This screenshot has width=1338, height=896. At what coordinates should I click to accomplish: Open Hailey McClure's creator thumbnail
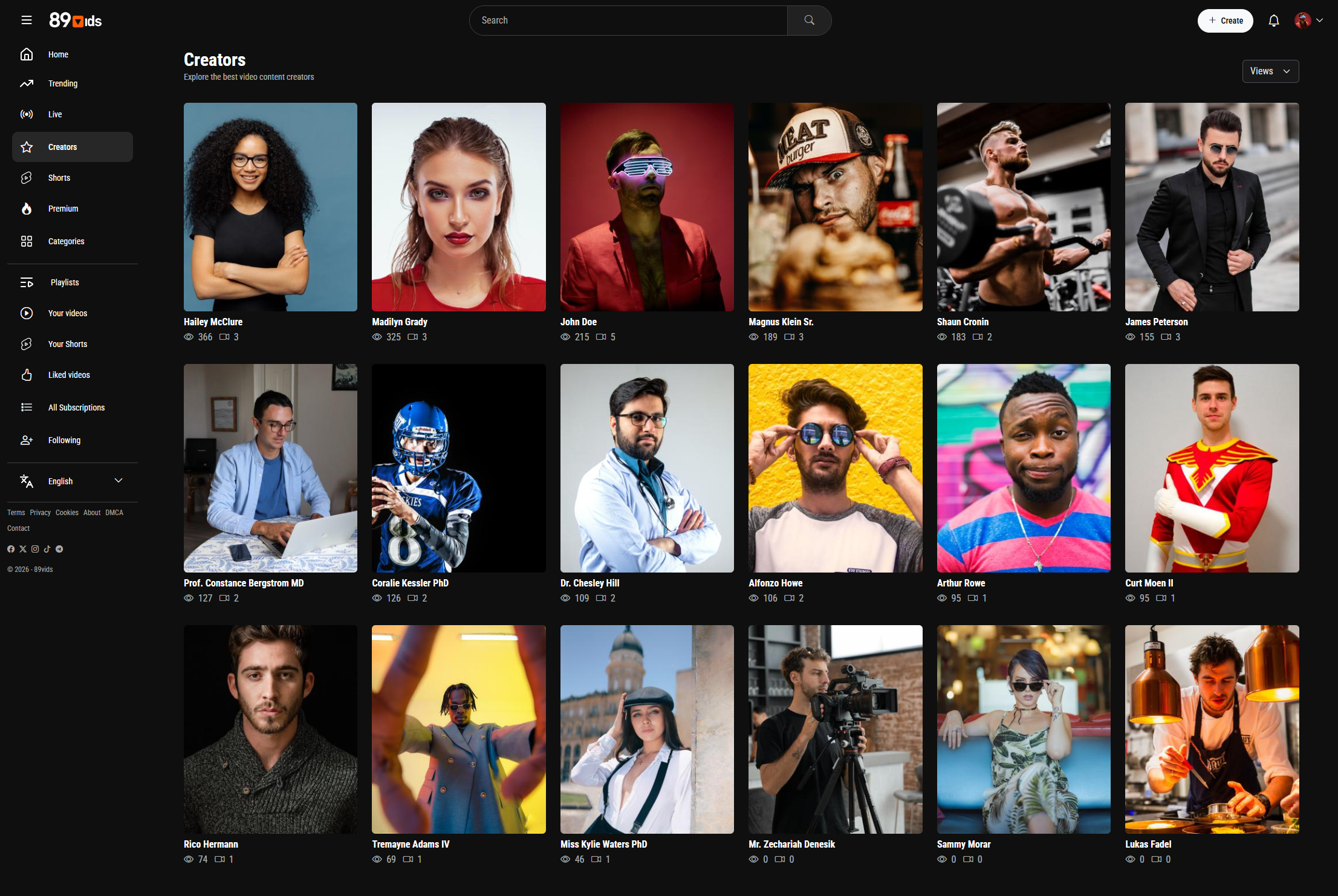point(270,207)
